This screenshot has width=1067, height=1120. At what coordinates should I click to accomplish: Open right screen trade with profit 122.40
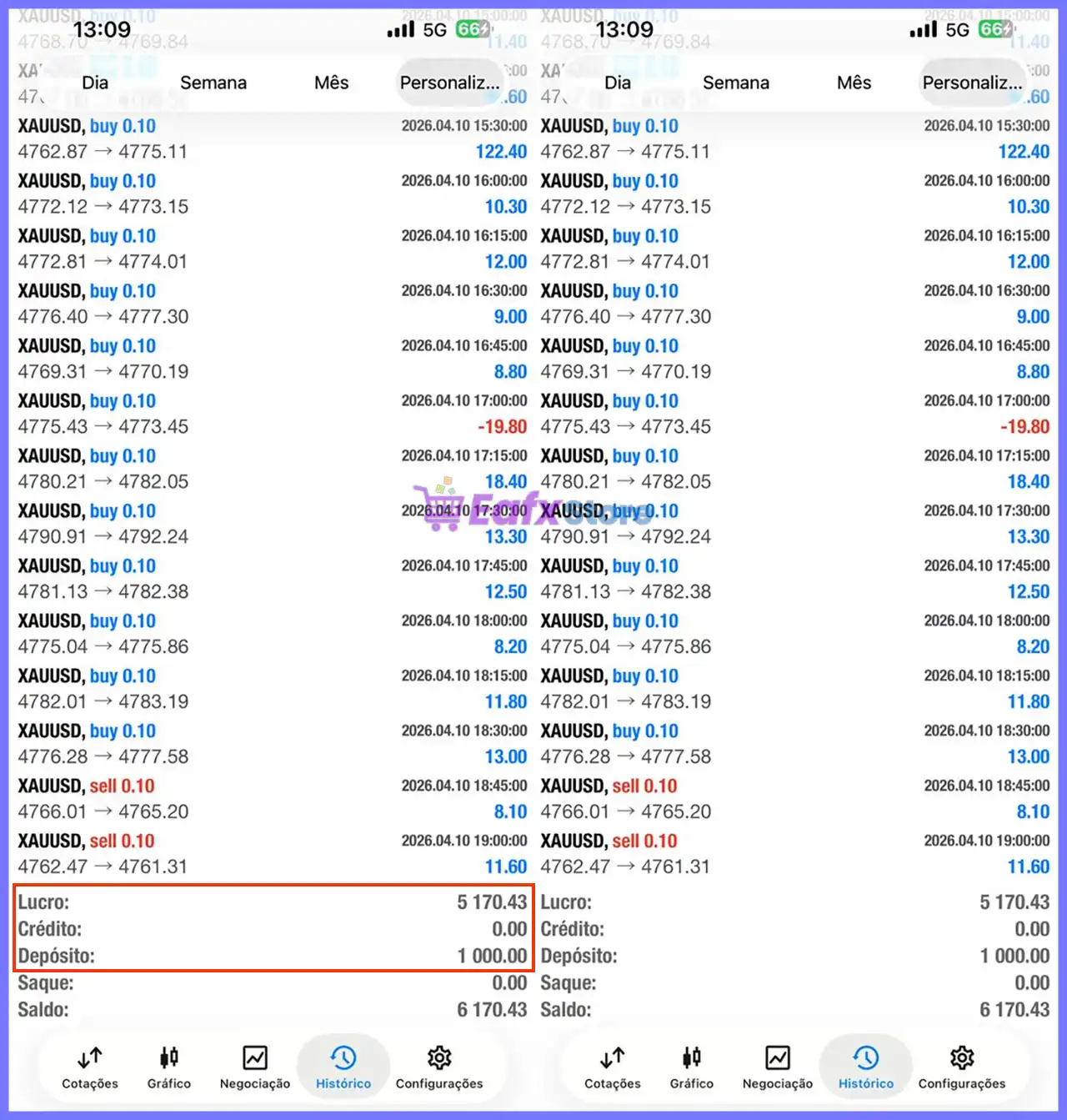(x=795, y=138)
